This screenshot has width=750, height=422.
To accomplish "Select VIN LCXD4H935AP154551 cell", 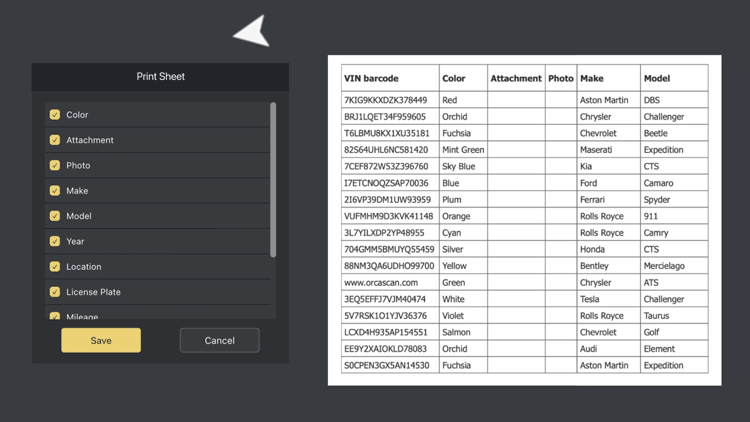I will pyautogui.click(x=390, y=332).
